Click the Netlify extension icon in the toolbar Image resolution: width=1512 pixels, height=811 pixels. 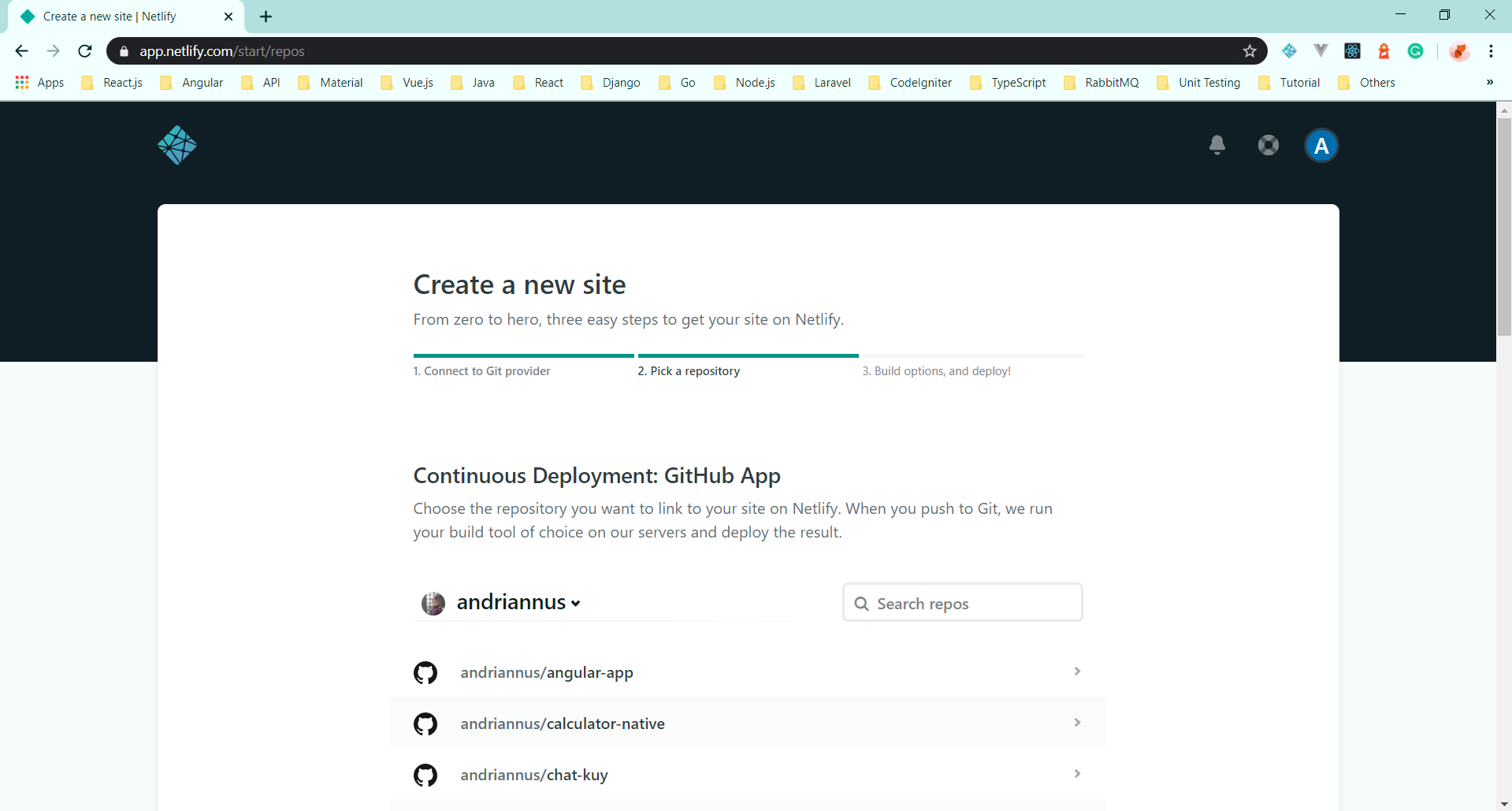click(1290, 50)
